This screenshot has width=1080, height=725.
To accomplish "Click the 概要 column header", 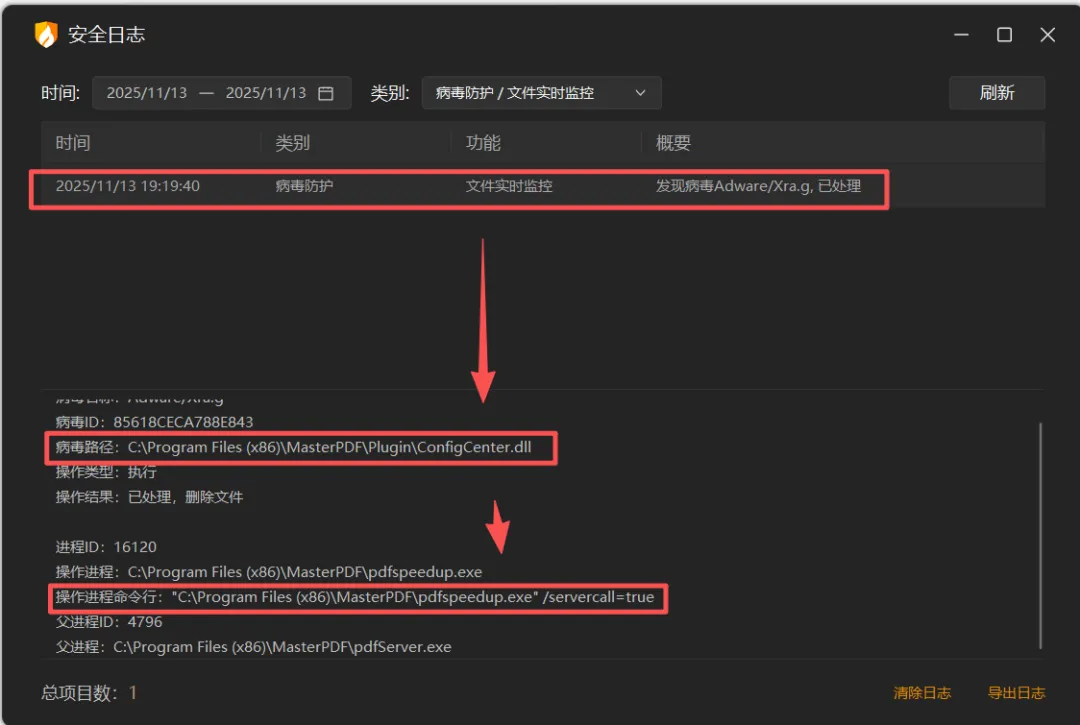I will tap(673, 143).
